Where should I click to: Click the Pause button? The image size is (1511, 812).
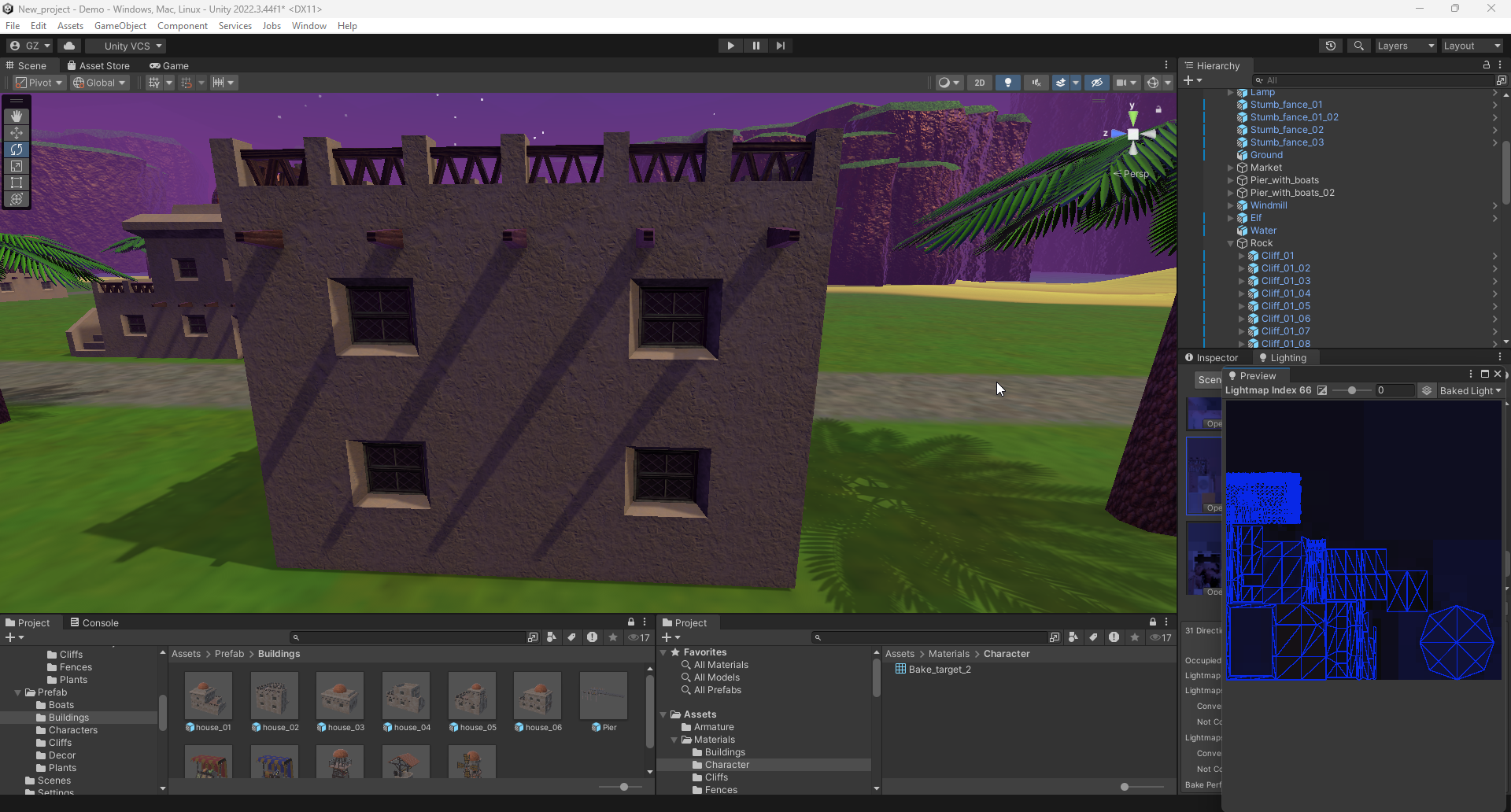point(756,46)
